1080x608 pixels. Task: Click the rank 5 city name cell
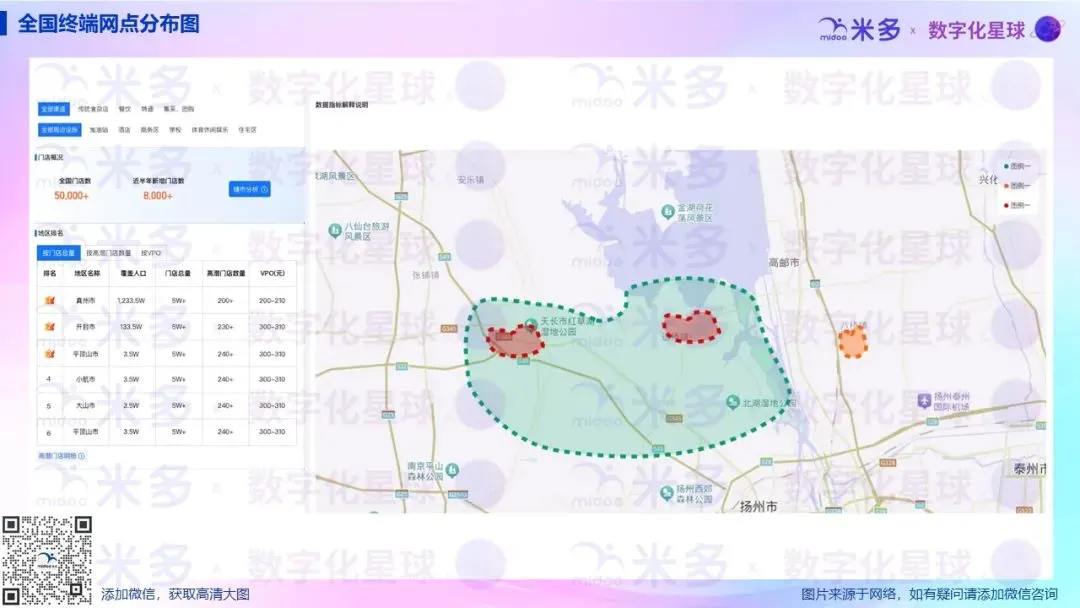[x=85, y=405]
